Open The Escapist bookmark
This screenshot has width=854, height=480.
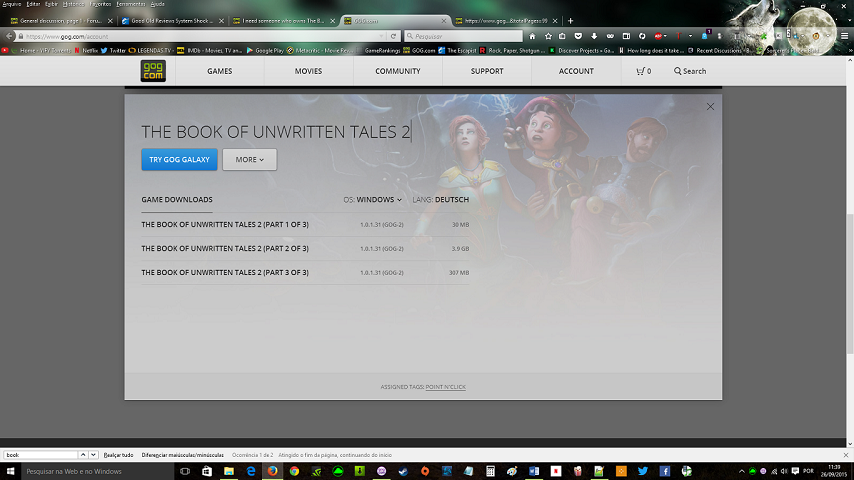(x=458, y=51)
